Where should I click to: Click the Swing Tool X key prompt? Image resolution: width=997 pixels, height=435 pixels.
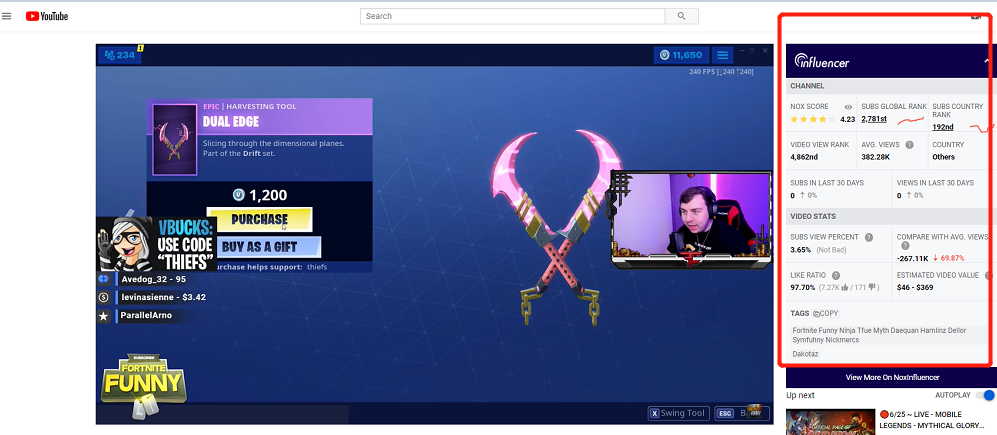coord(678,413)
